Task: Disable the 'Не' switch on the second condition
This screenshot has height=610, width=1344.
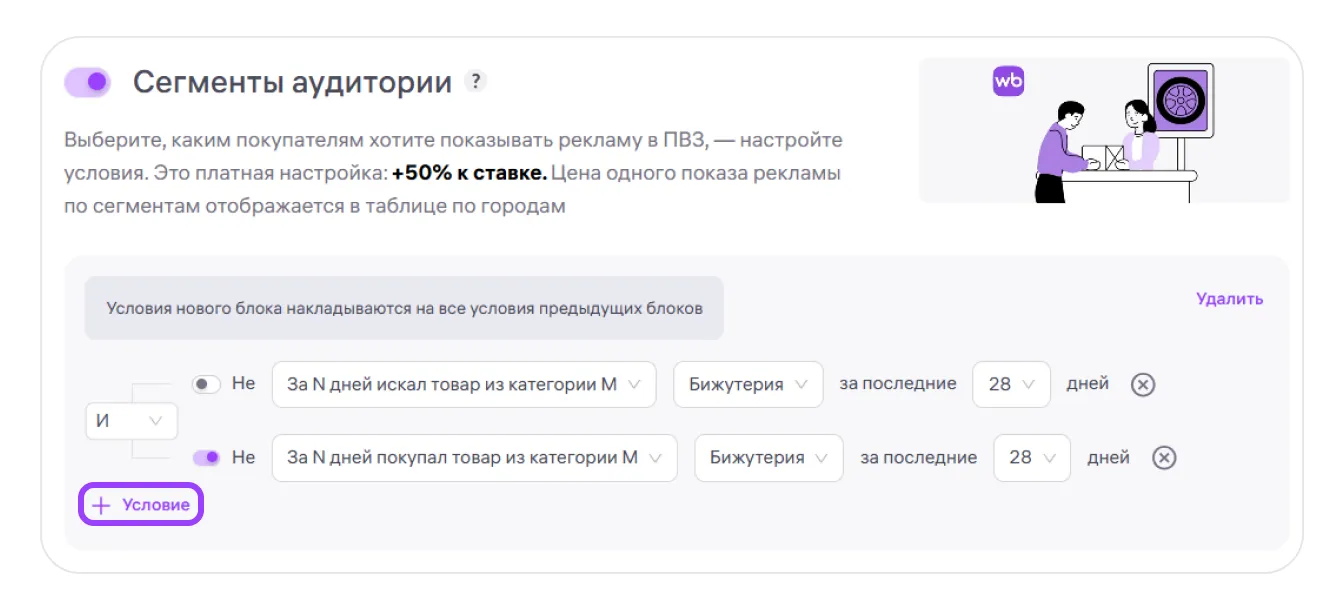Action: (x=206, y=457)
